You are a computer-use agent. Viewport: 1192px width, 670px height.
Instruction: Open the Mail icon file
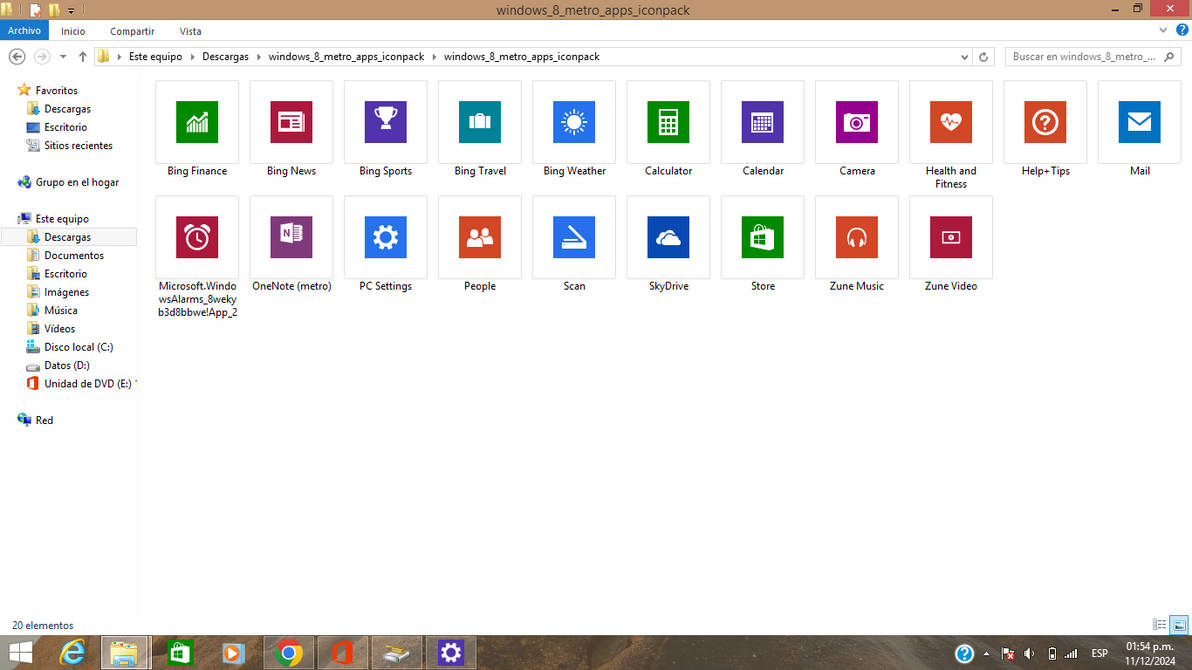click(x=1139, y=122)
